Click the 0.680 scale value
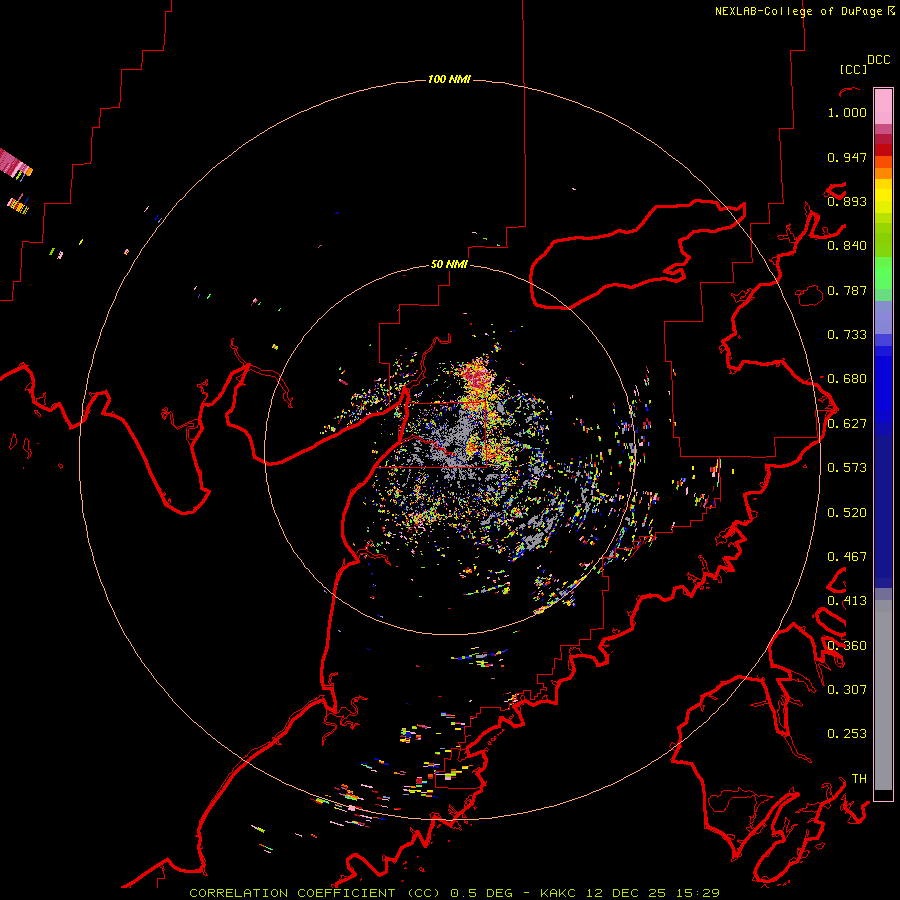Image resolution: width=900 pixels, height=900 pixels. pos(847,379)
